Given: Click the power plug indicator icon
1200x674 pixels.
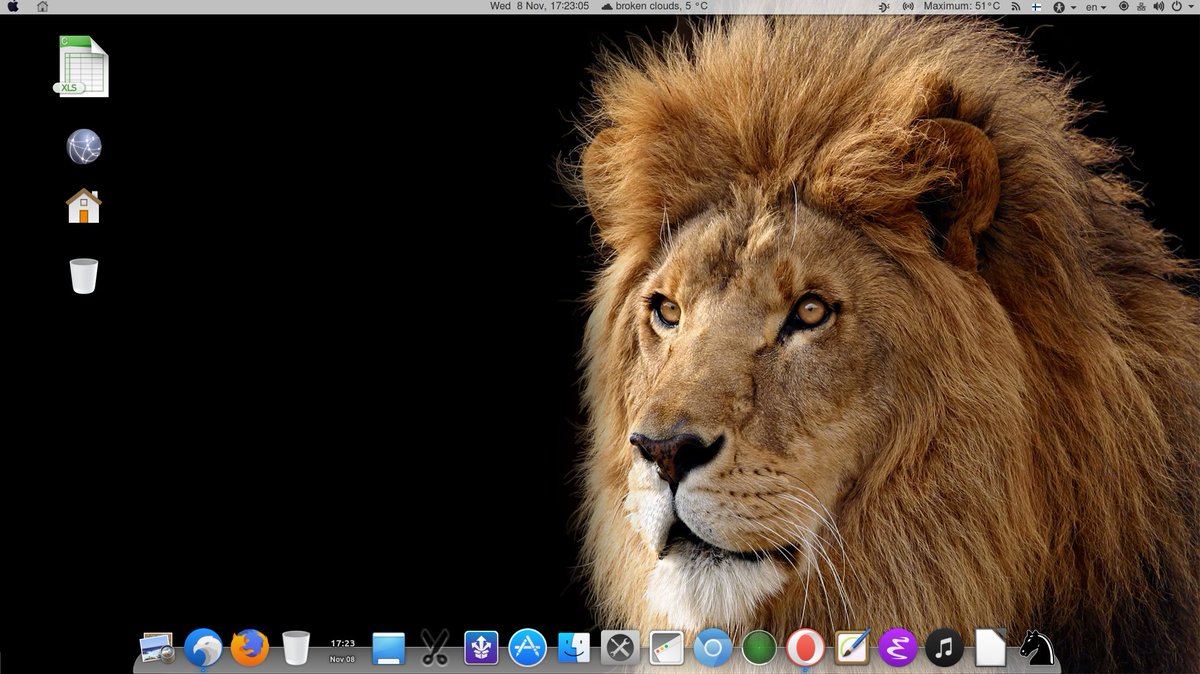Looking at the screenshot, I should tap(883, 7).
